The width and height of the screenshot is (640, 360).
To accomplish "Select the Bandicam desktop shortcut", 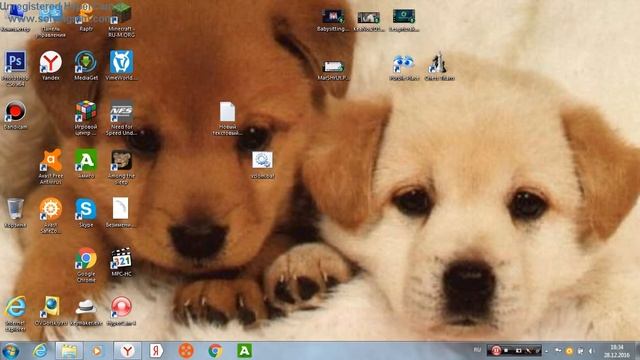I will (x=15, y=115).
